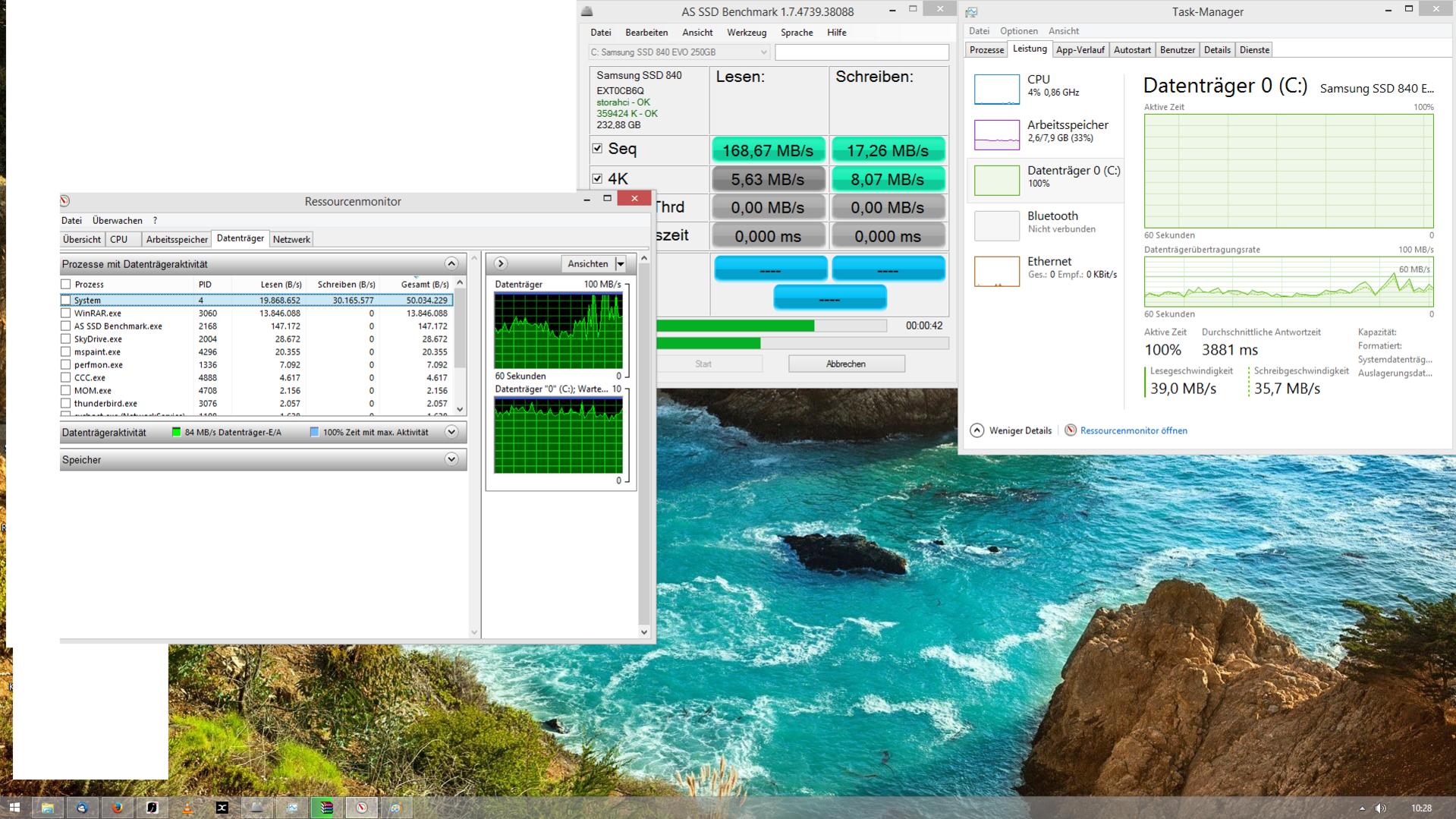Check the perfmon.exe process checkbox

(x=66, y=365)
